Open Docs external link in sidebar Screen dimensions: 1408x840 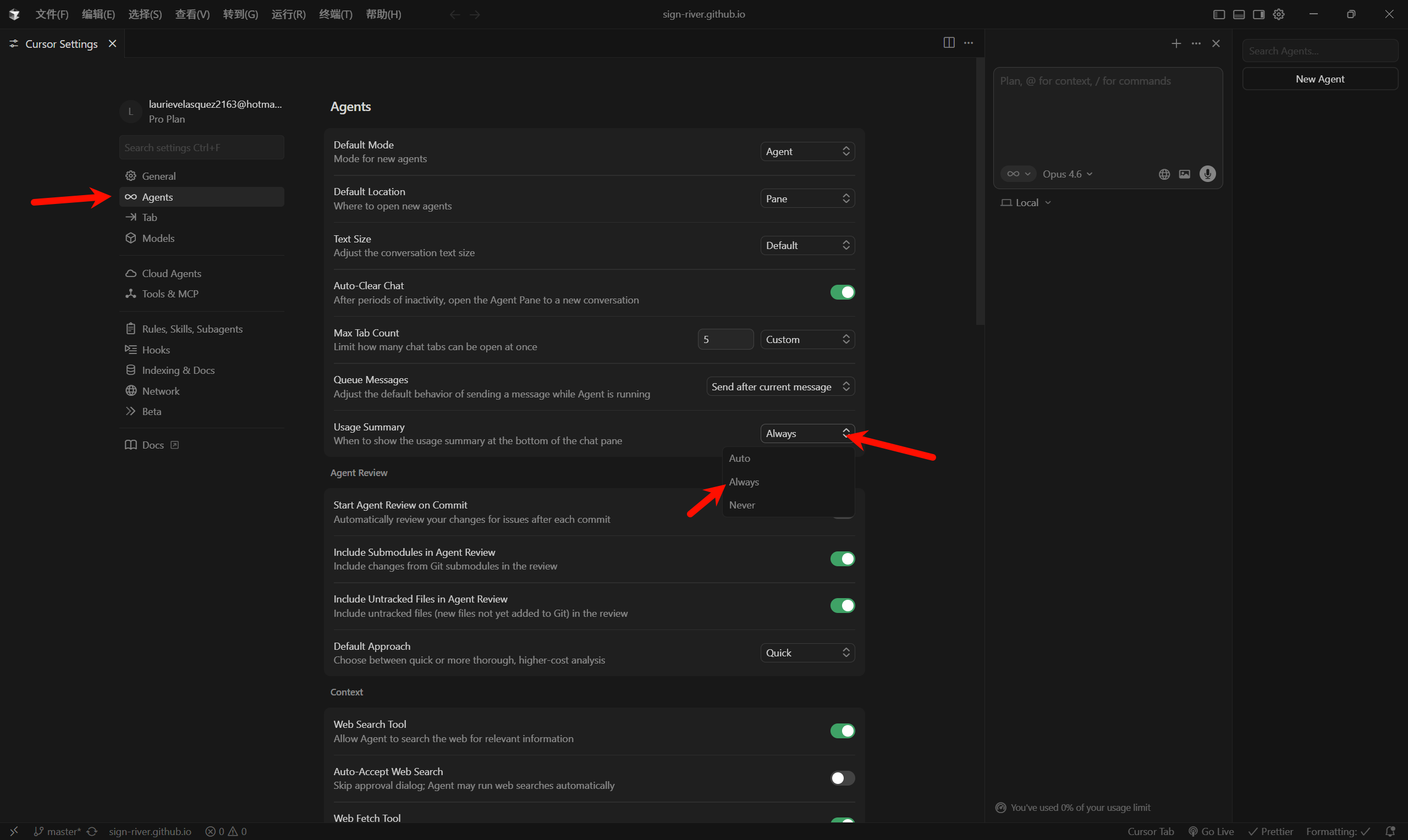click(x=152, y=445)
